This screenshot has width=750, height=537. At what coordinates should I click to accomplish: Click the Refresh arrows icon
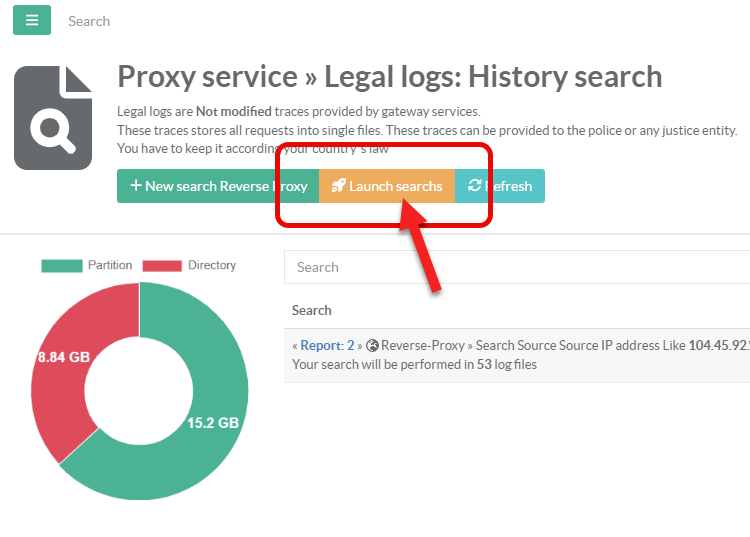475,186
